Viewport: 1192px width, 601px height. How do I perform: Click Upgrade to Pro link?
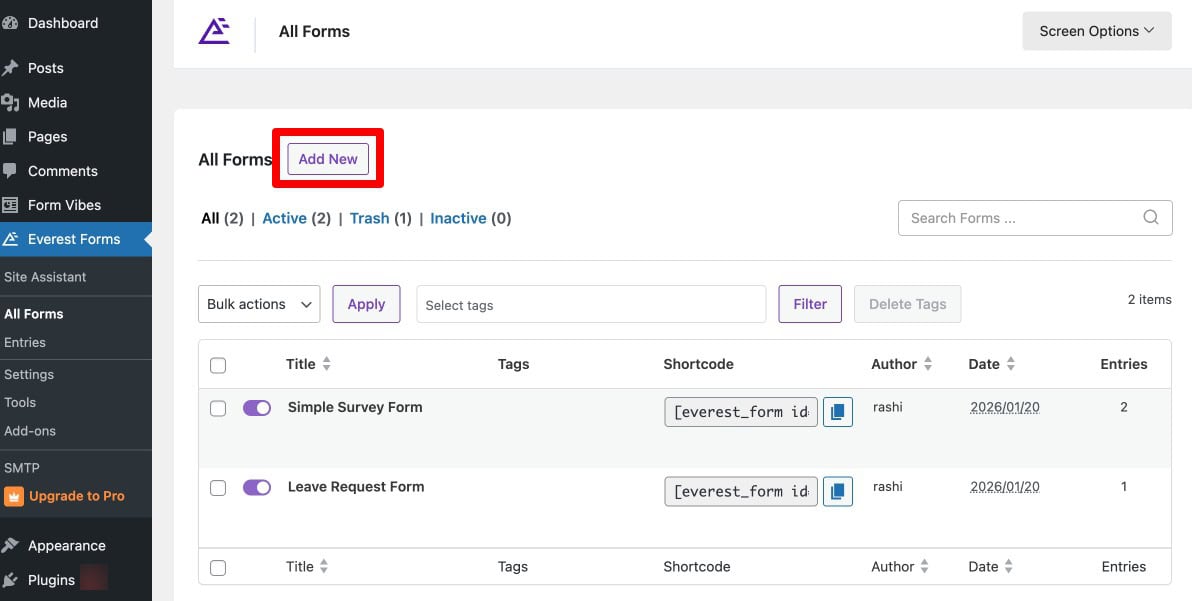point(77,496)
